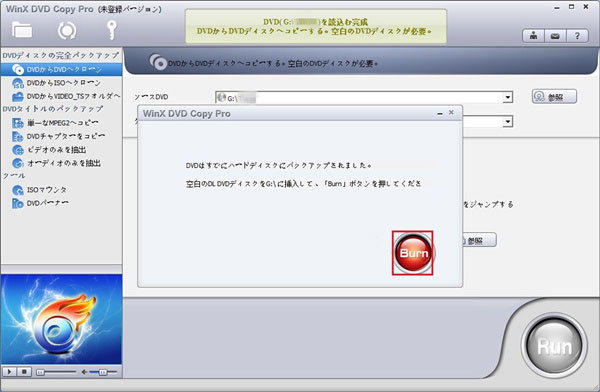600x392 pixels.
Task: Click the DVD burner icon
Action: pos(18,203)
